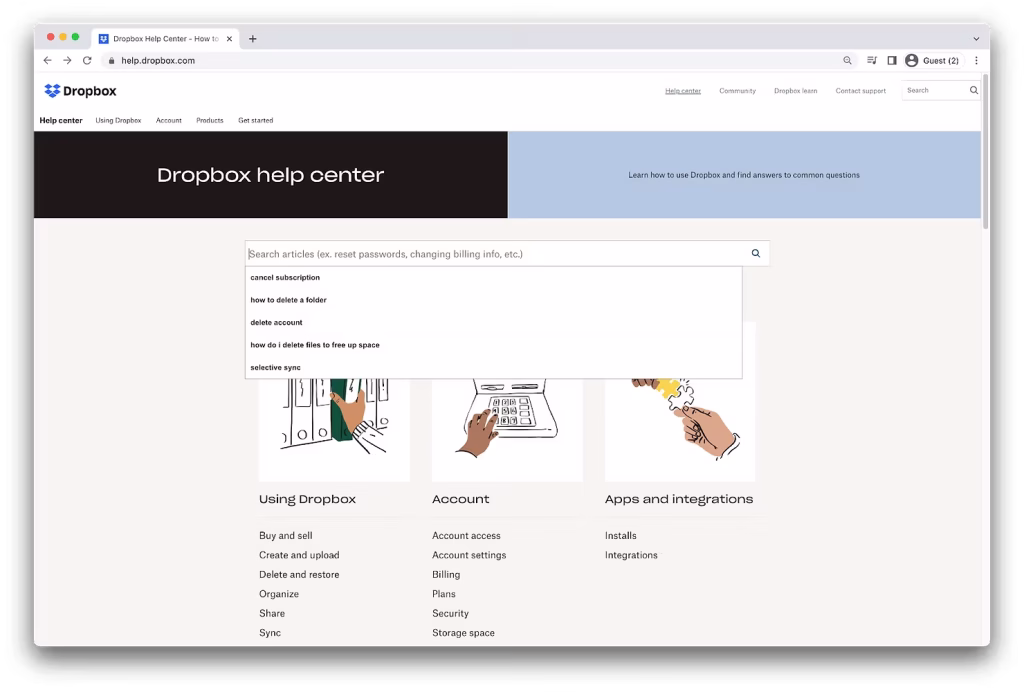The height and width of the screenshot is (692, 1024).
Task: Open the Using Dropbox navigation tab
Action: pos(118,120)
